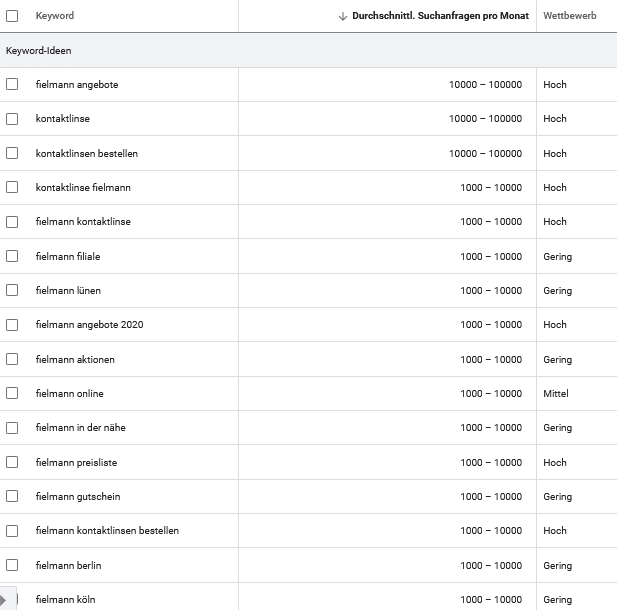Click the keyword kontaktlinsen bestellen
The height and width of the screenshot is (615, 620).
[x=87, y=153]
